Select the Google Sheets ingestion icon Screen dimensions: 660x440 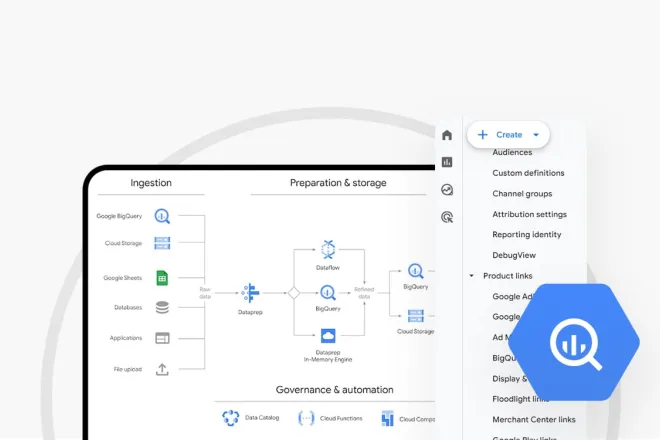click(x=162, y=278)
